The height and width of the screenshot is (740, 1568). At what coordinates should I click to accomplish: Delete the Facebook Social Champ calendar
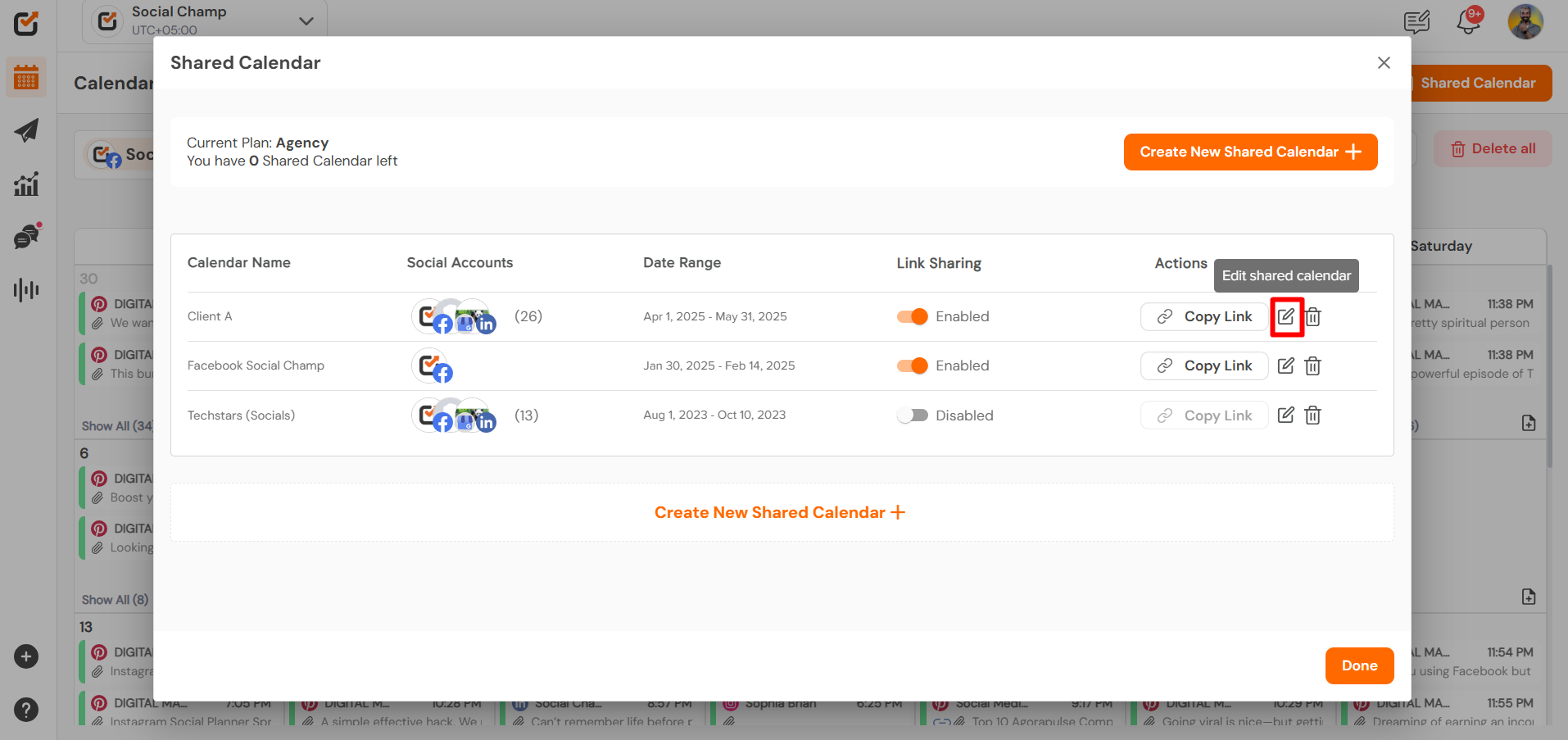pos(1312,365)
